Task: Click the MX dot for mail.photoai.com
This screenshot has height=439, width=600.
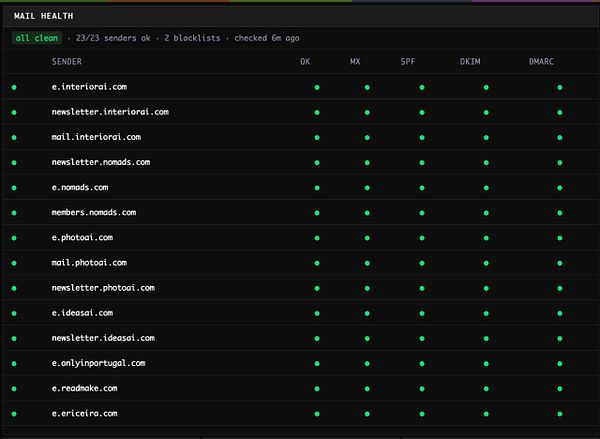Action: coord(367,263)
